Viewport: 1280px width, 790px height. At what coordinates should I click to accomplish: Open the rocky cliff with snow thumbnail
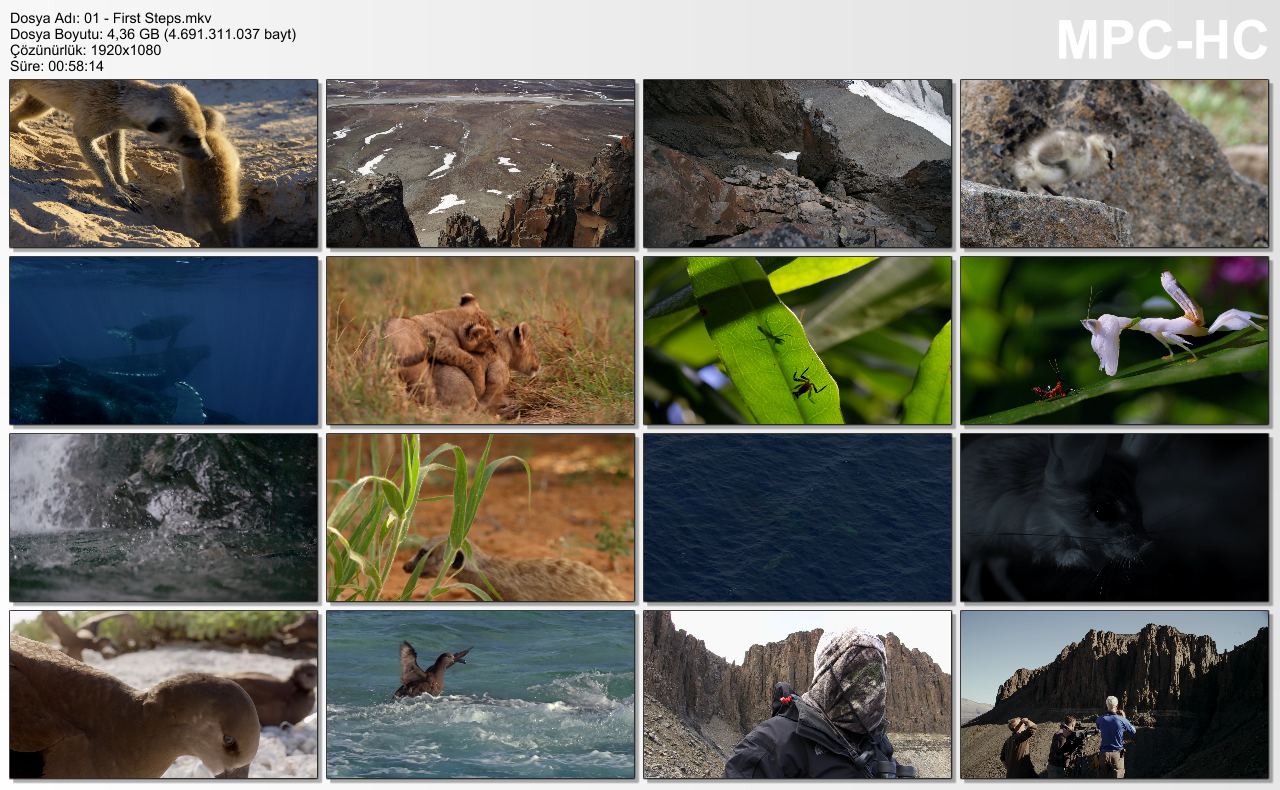(797, 163)
